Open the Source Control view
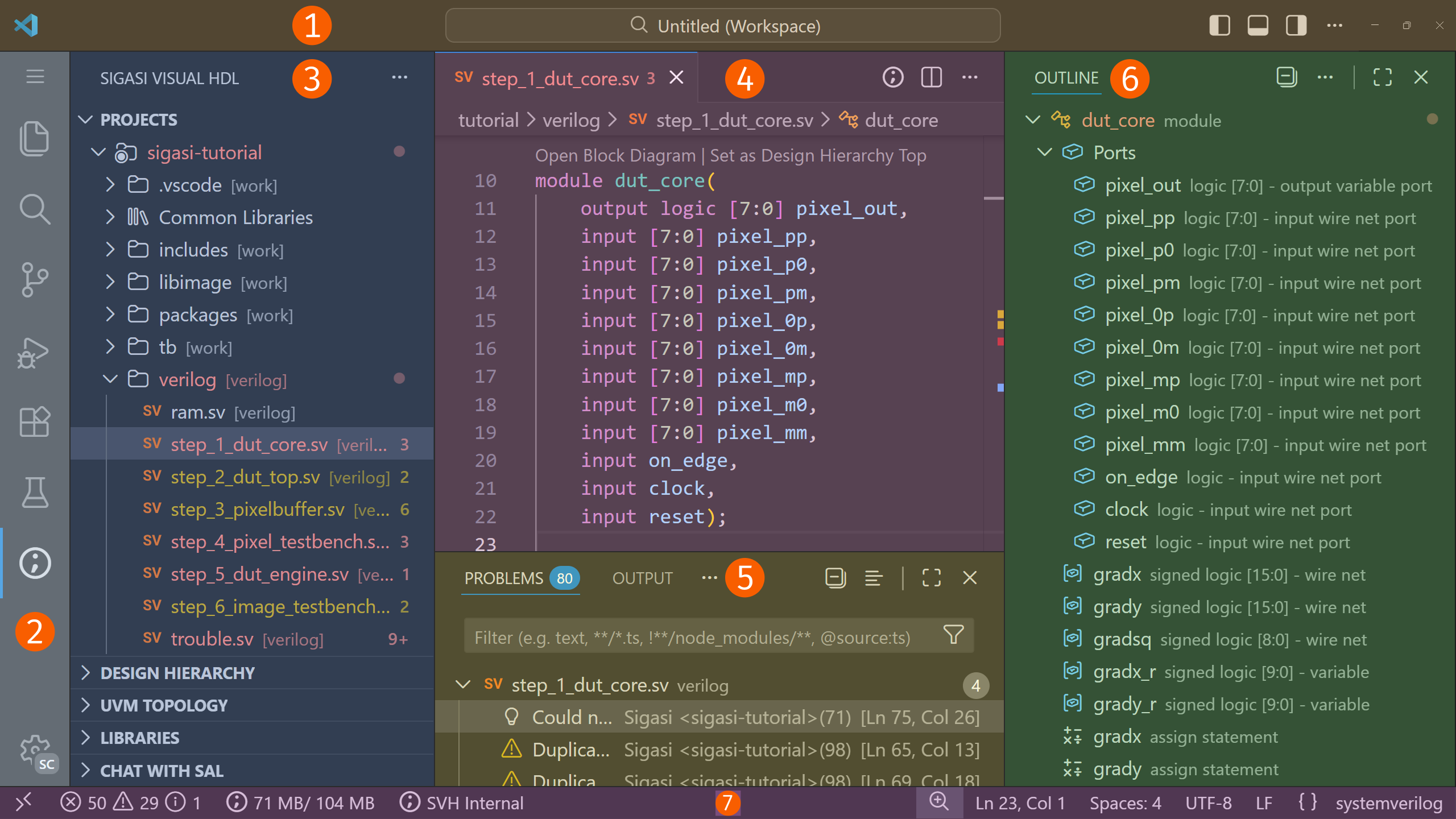This screenshot has width=1456, height=819. click(x=34, y=279)
